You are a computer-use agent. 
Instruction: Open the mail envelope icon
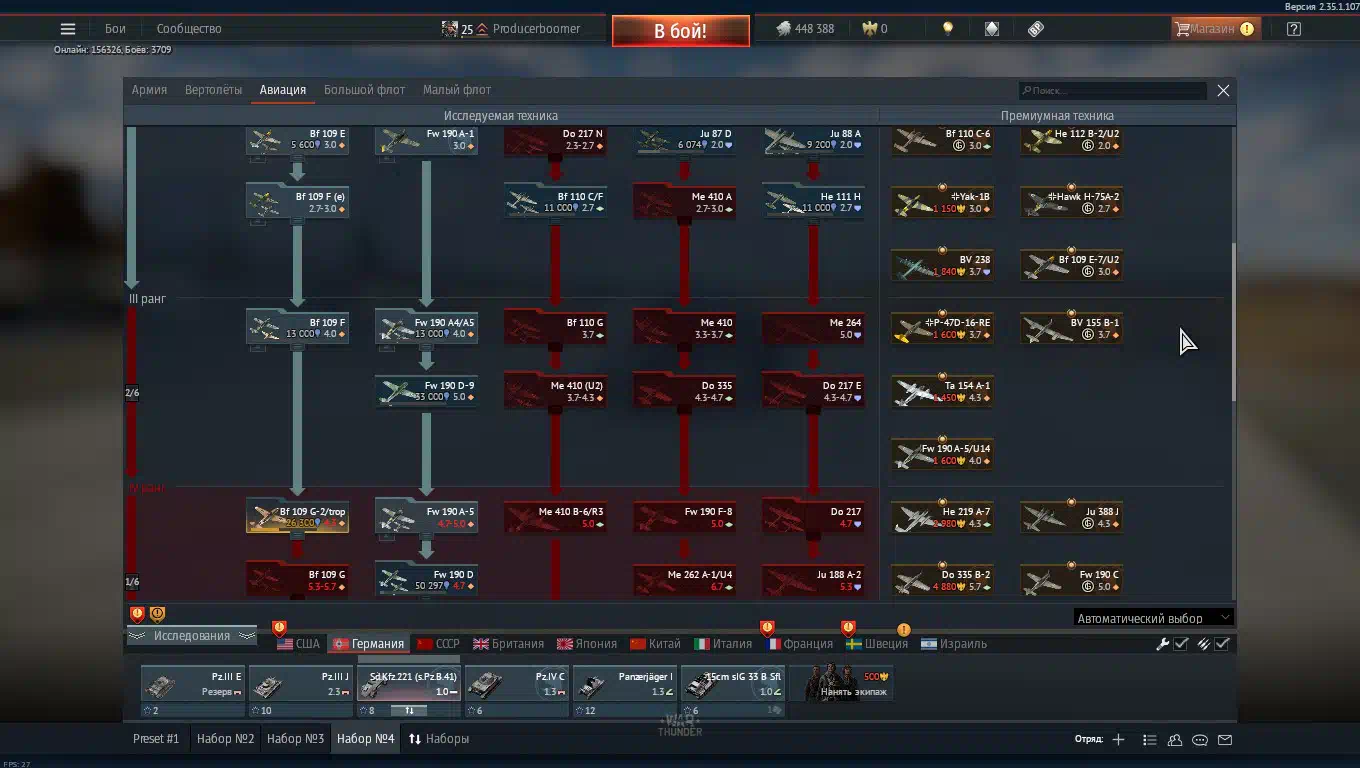tap(1225, 740)
